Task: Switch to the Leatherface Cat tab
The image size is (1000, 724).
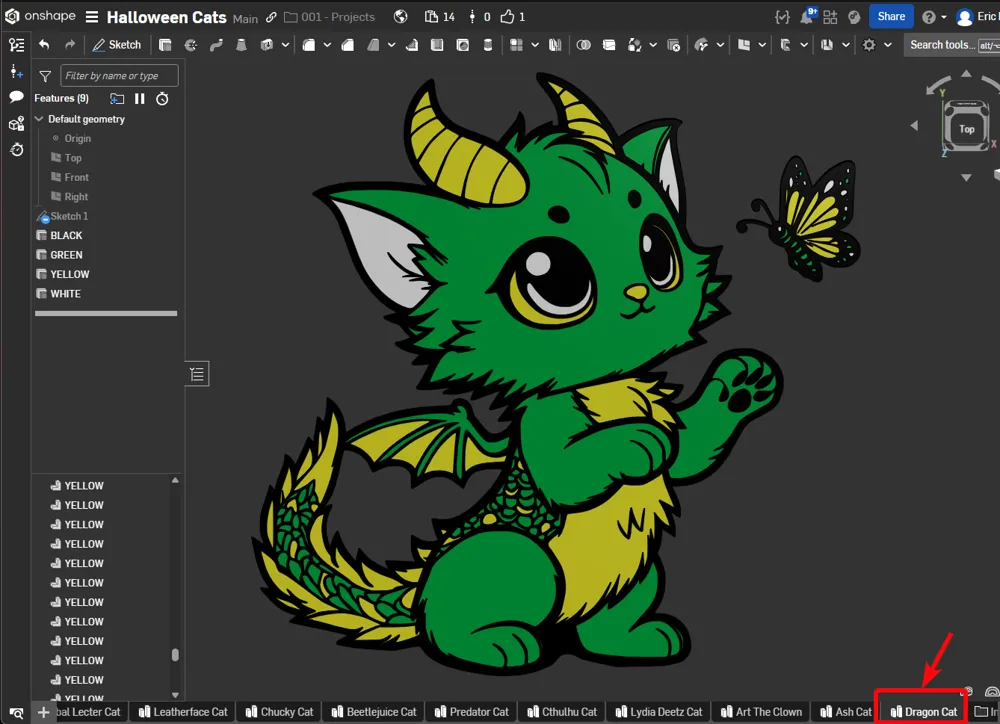Action: 184,712
